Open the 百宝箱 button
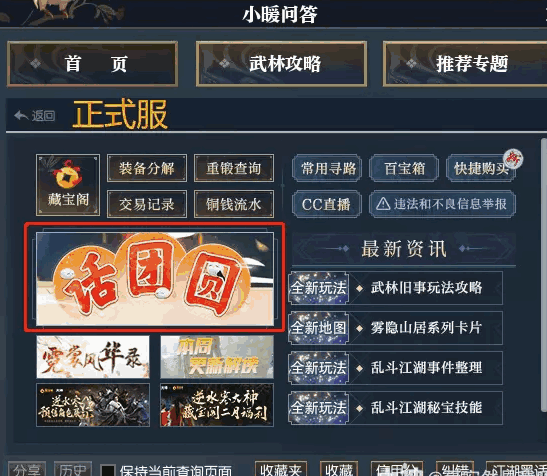547x476 pixels. point(404,169)
